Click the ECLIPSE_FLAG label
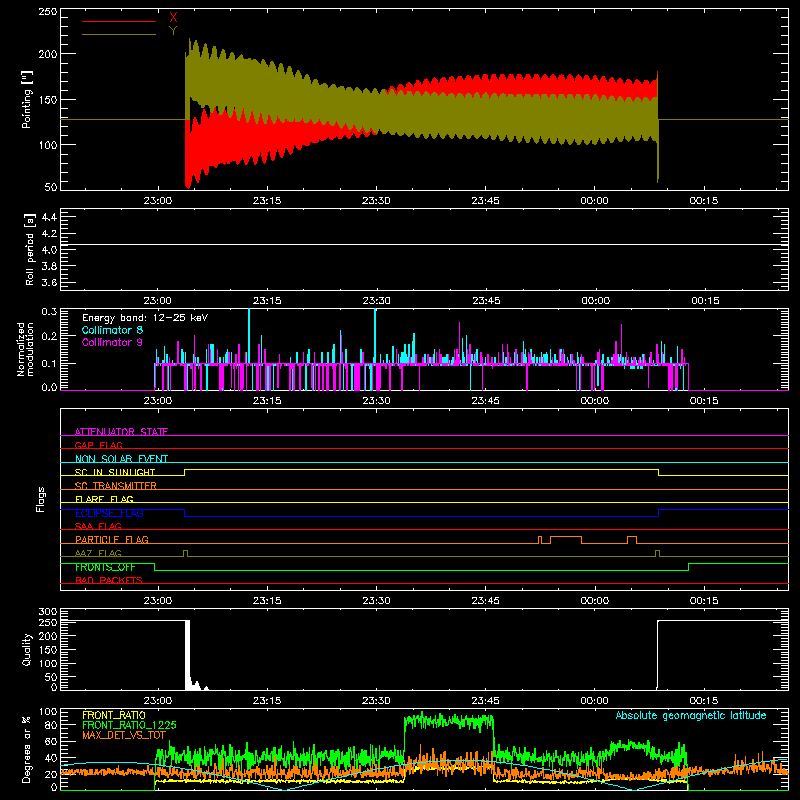 (109, 513)
